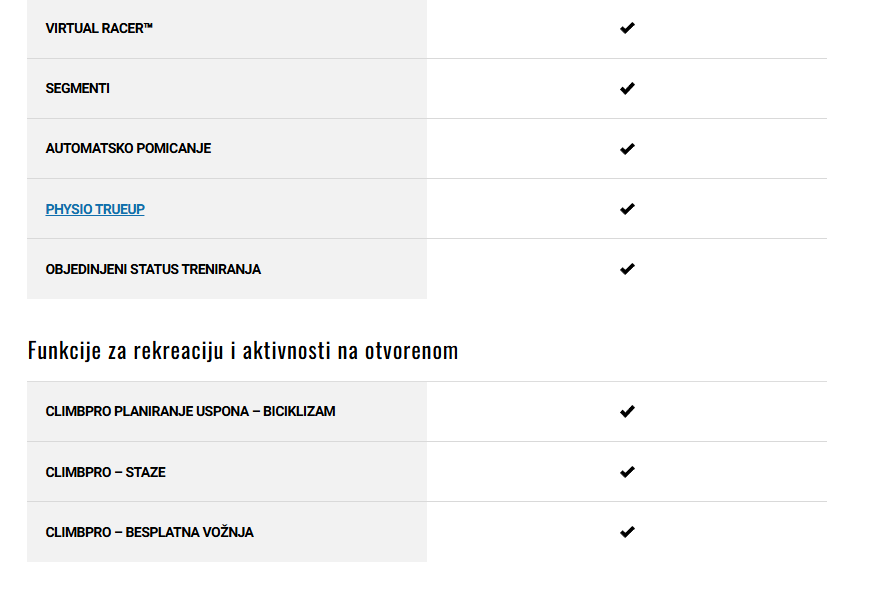Click the ClimbPro – Staze label
Image resolution: width=871 pixels, height=593 pixels.
point(106,472)
